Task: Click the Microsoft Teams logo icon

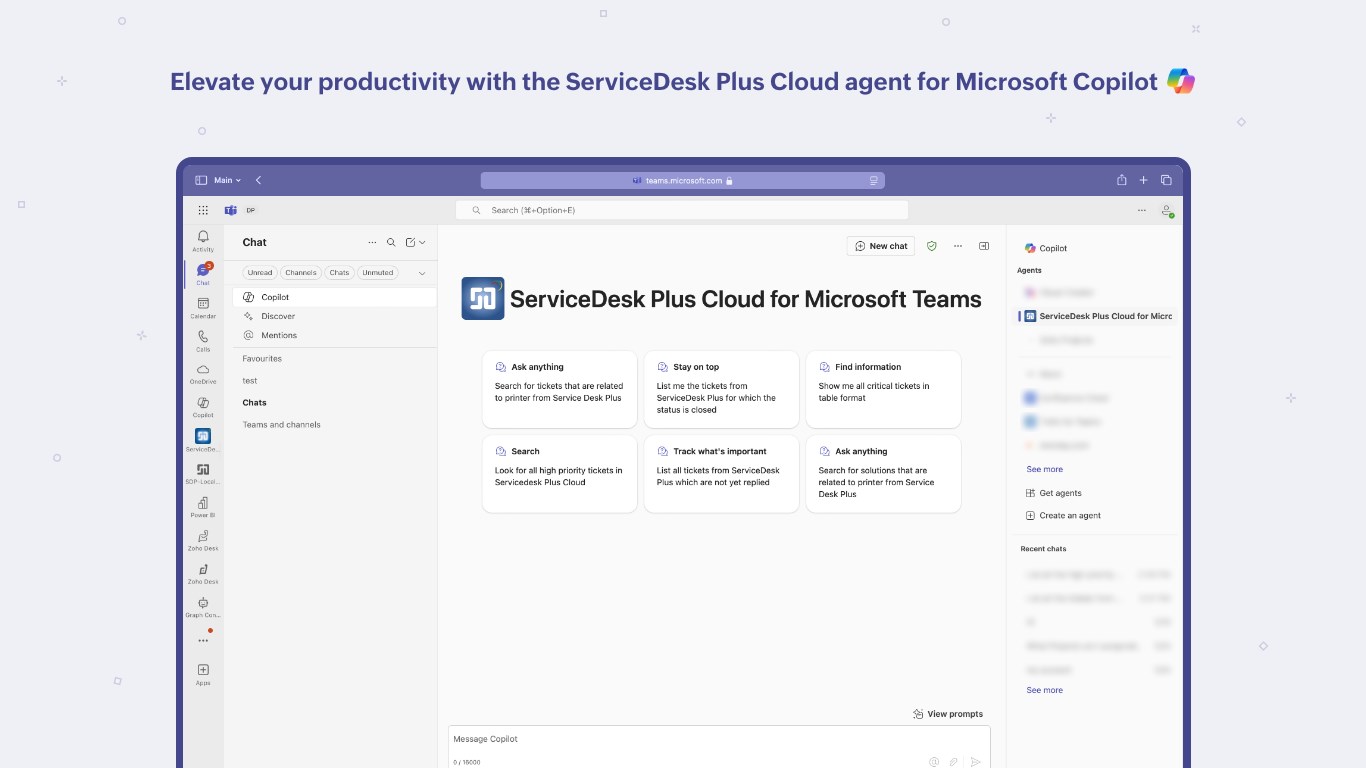Action: tap(230, 210)
